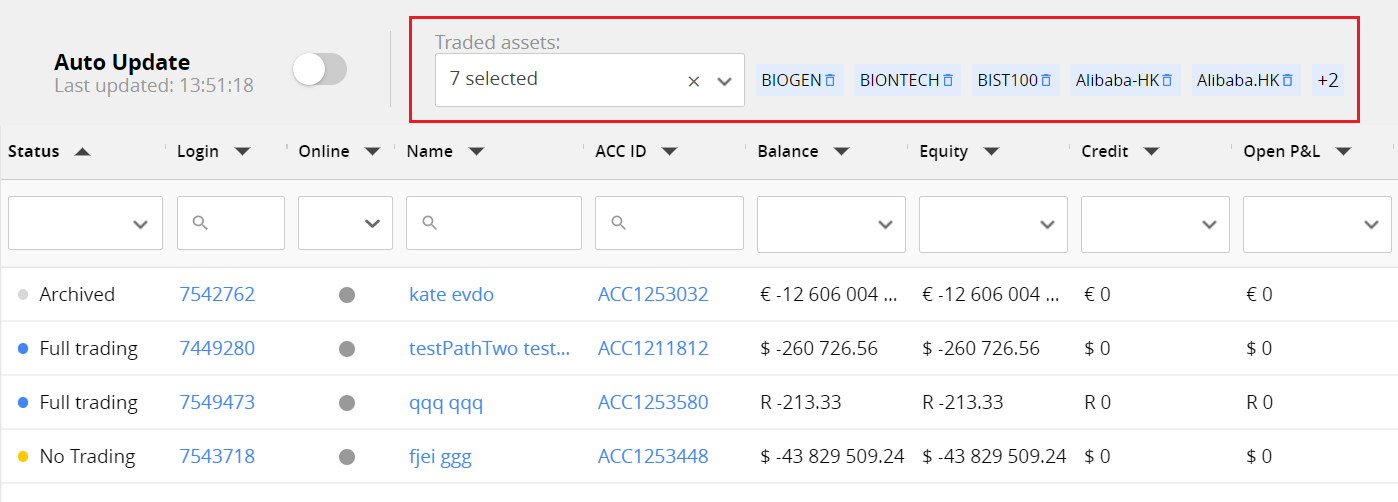Open the Name column sort arrow
Viewport: 1398px width, 502px height.
coord(477,152)
